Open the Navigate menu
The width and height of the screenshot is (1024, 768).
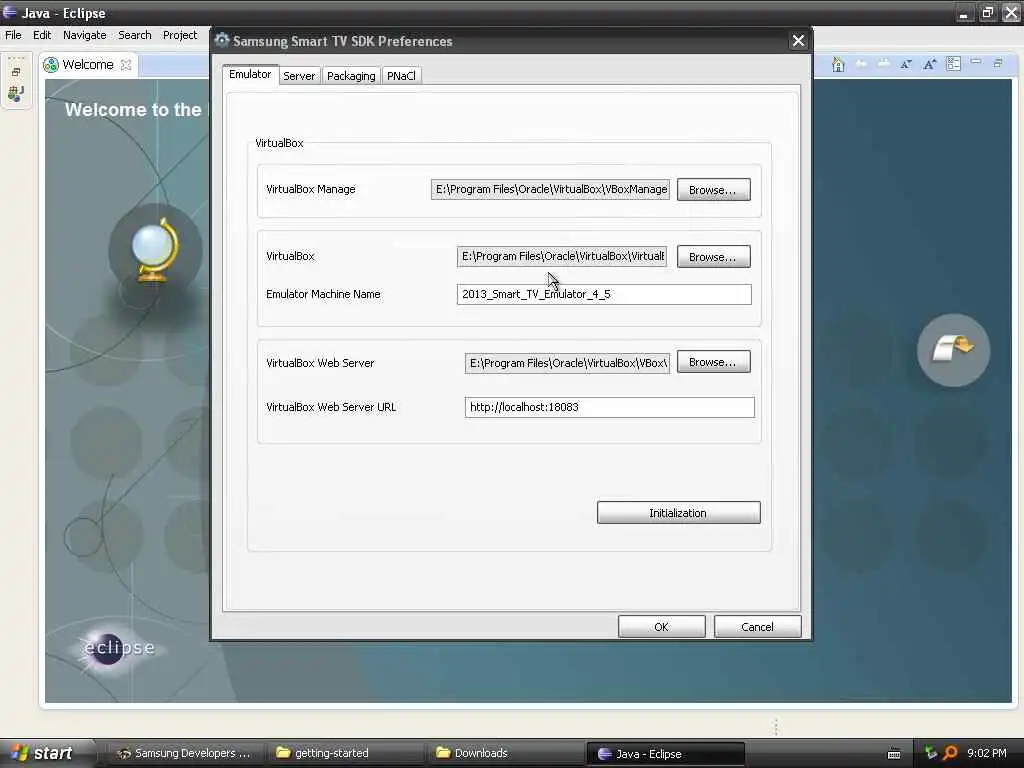[84, 35]
